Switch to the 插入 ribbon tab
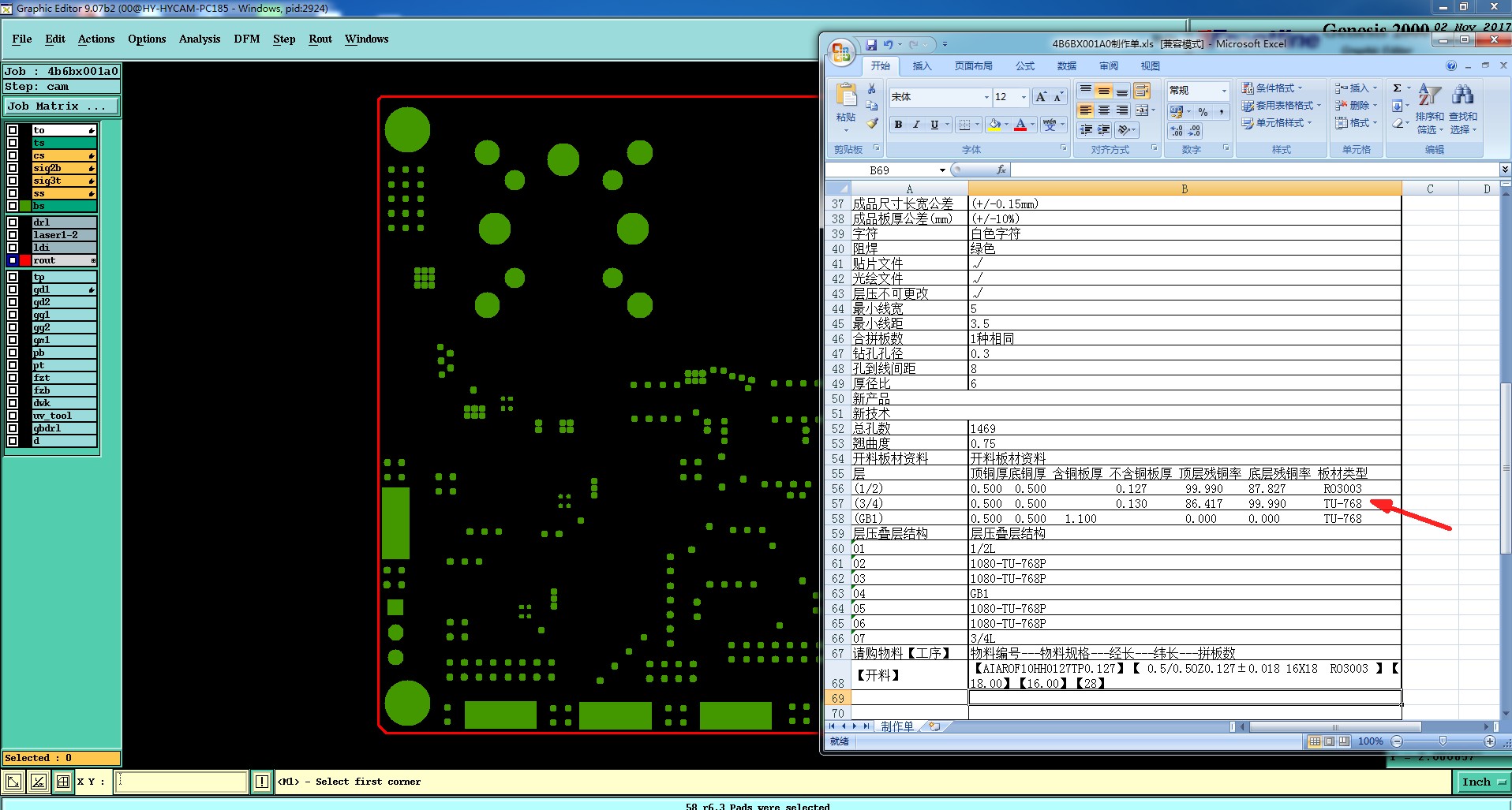The image size is (1512, 810). [x=922, y=66]
